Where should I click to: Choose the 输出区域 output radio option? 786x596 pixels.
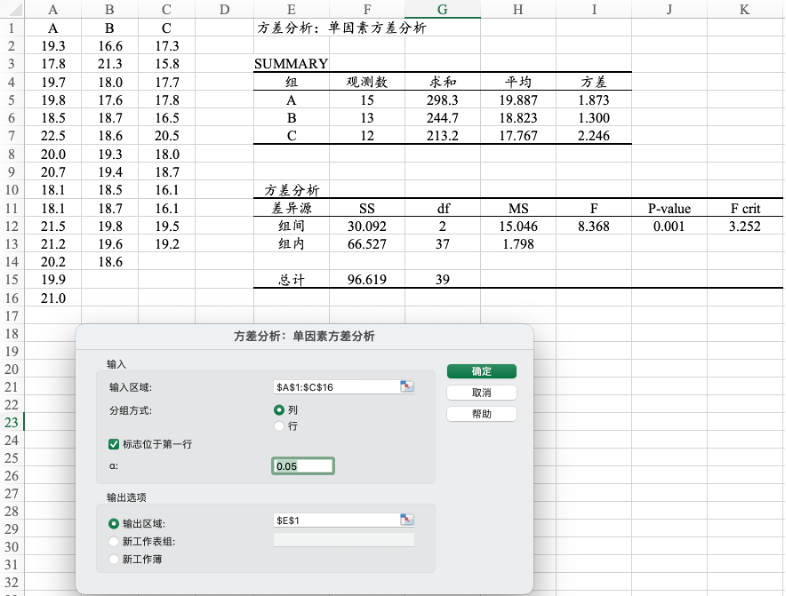113,523
